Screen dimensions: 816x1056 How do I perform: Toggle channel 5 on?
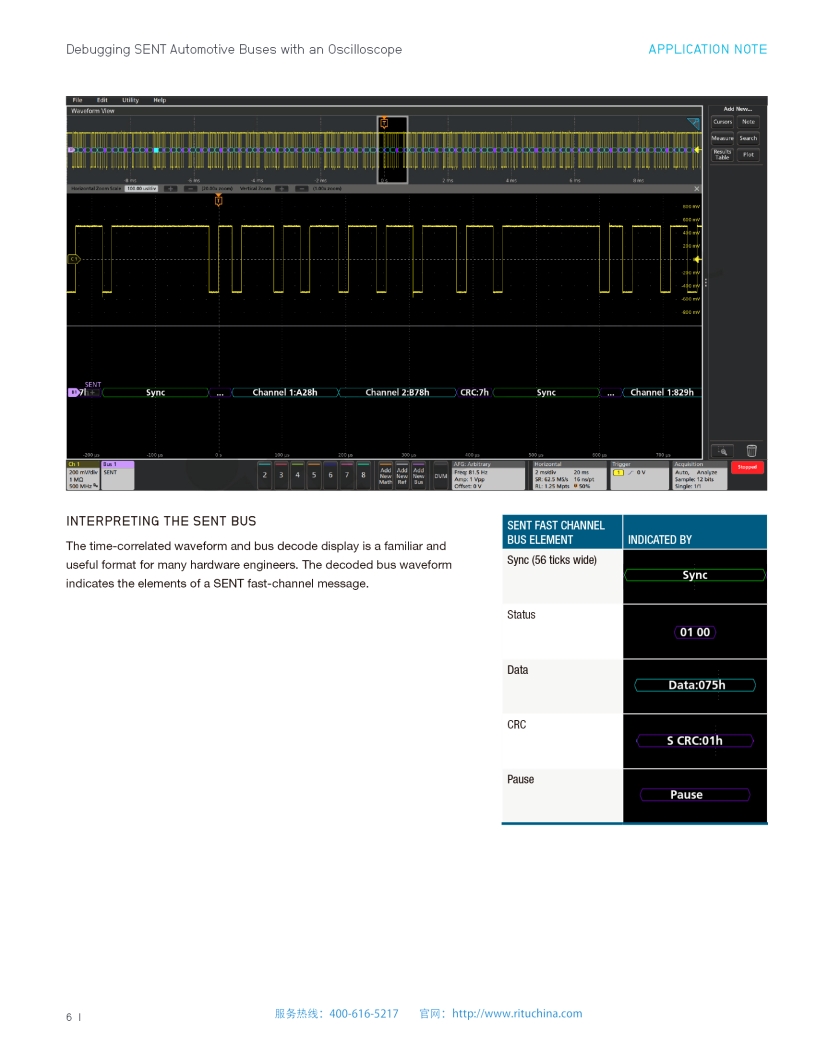tap(314, 475)
